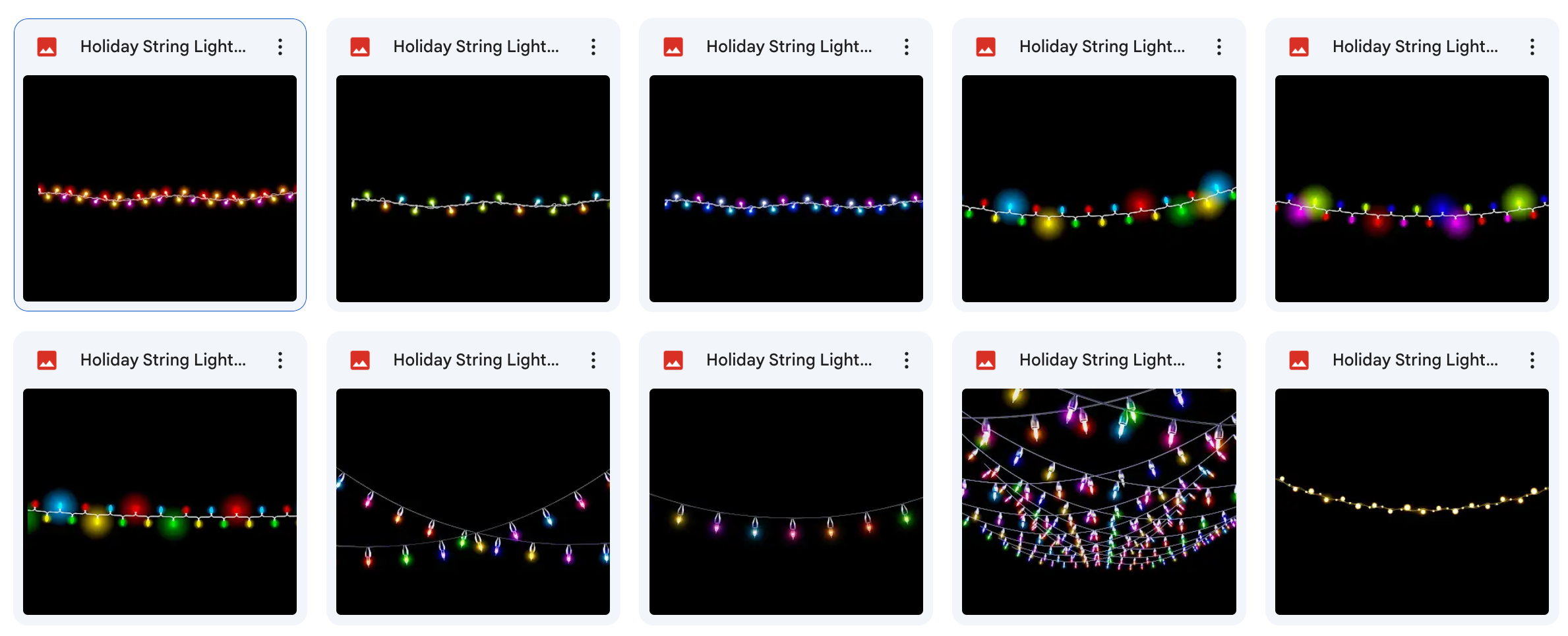This screenshot has width=1568, height=636.
Task: Open the three-dot menu on the crossed strings card
Action: pyautogui.click(x=593, y=360)
